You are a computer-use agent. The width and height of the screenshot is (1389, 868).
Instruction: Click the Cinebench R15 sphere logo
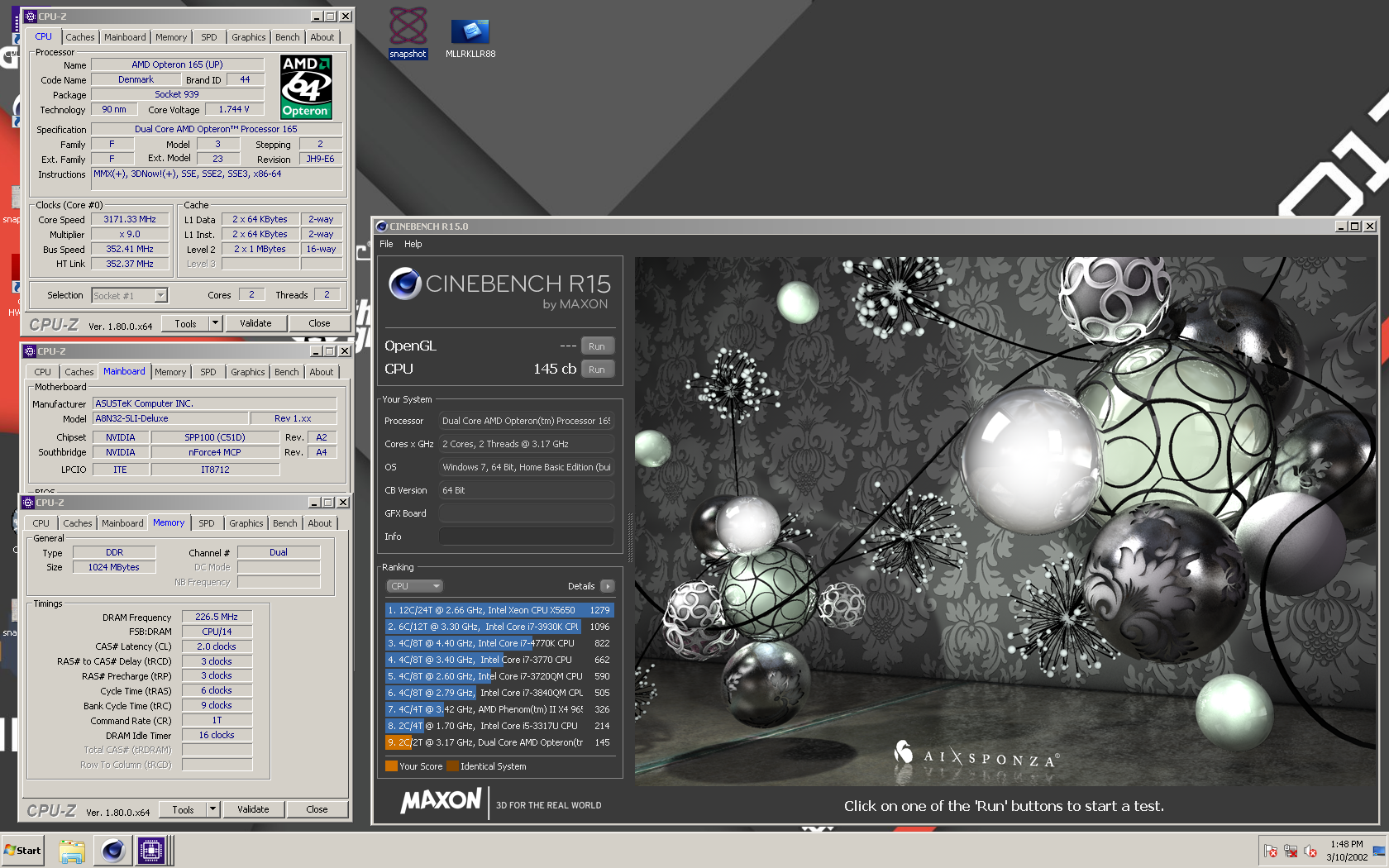tap(405, 284)
